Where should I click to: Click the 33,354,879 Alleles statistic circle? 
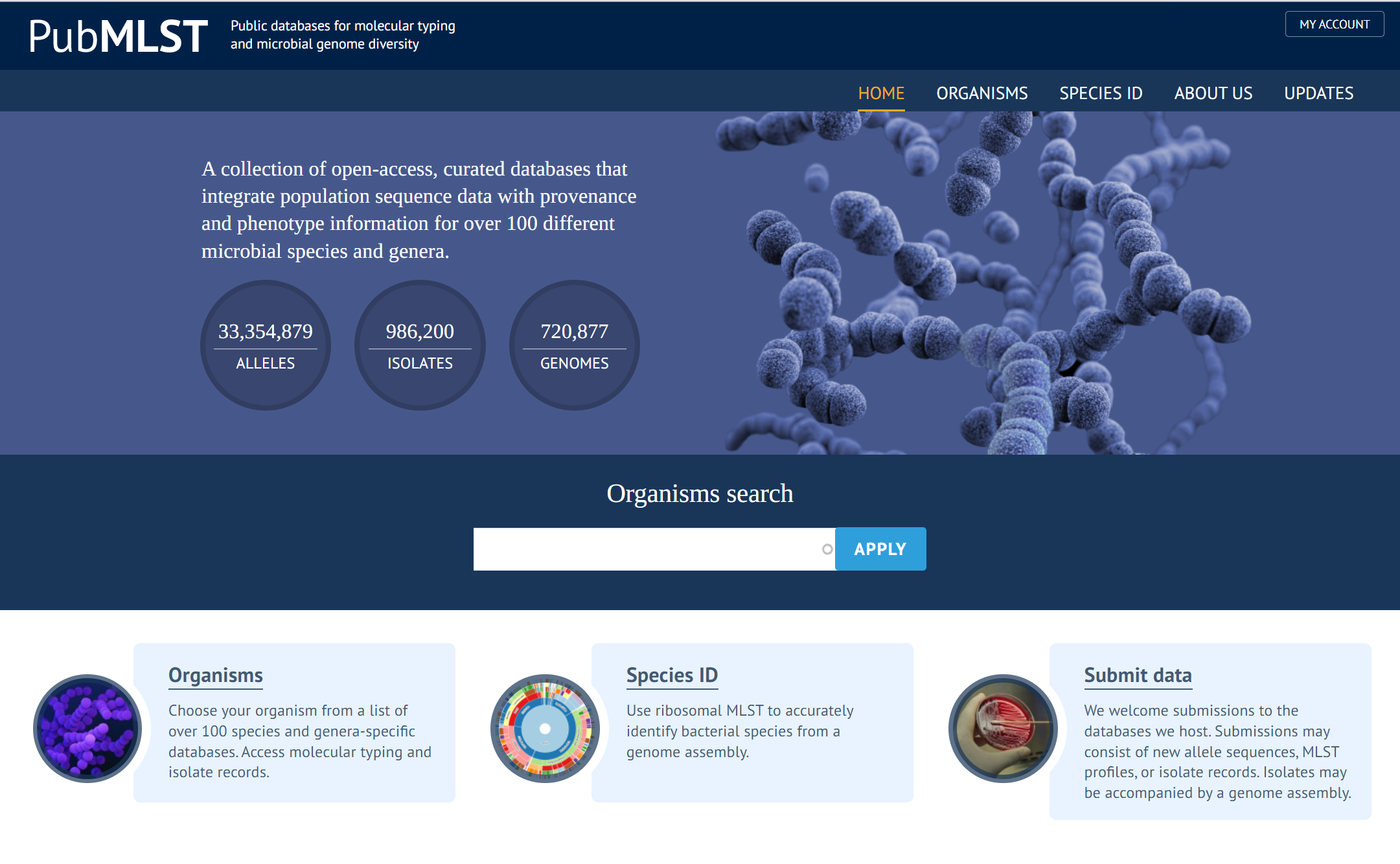point(266,345)
